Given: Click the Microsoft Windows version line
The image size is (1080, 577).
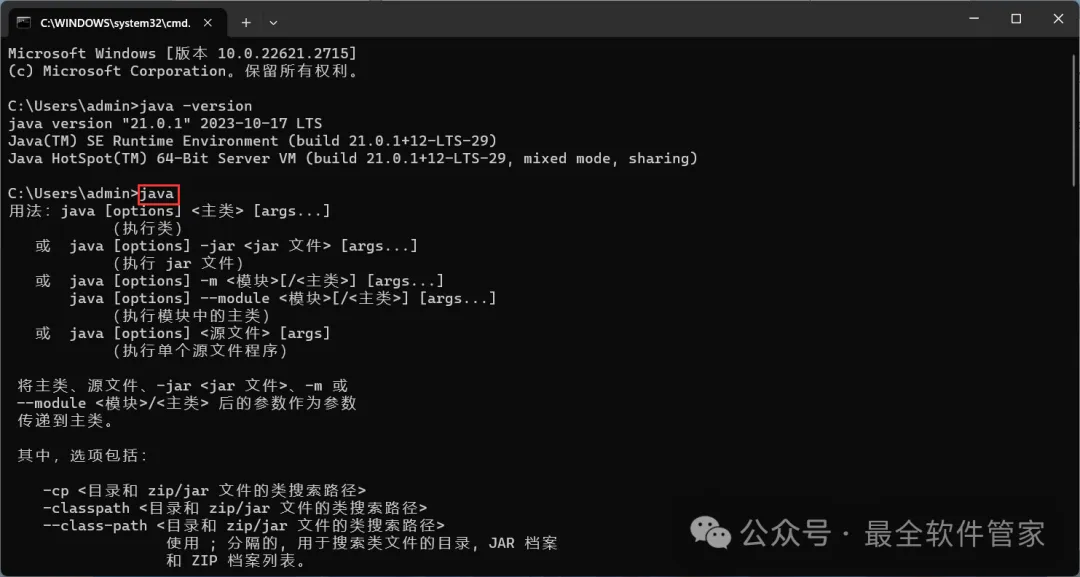Looking at the screenshot, I should (183, 54).
